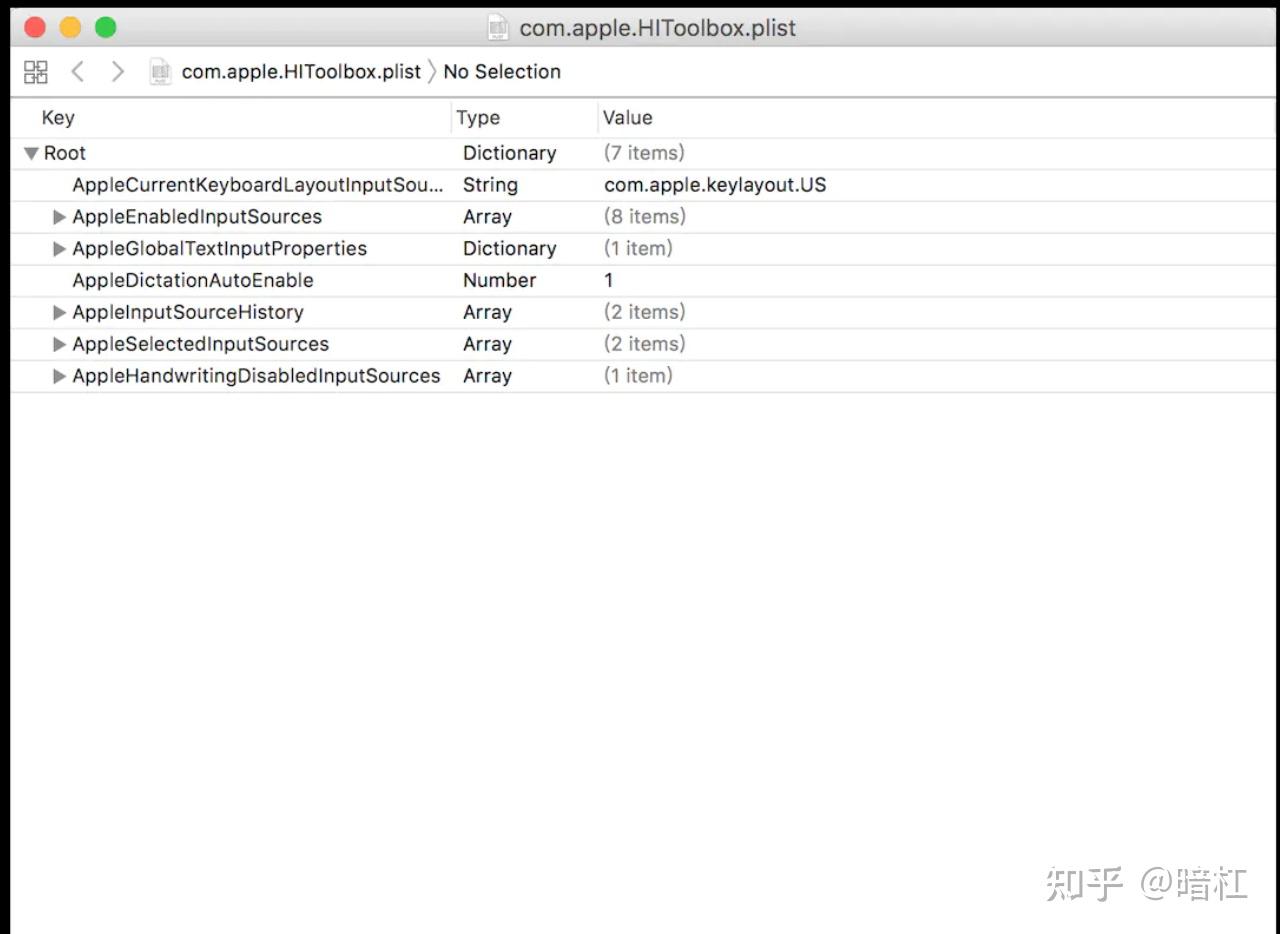Click the Value column header

pos(628,118)
